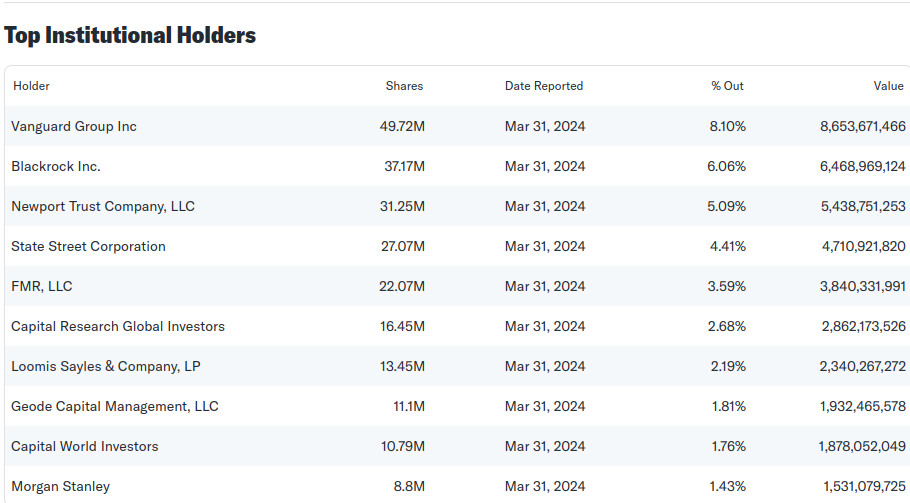Select the 8,653,671,466 value cell
Screen dimensions: 910x503
(862, 126)
